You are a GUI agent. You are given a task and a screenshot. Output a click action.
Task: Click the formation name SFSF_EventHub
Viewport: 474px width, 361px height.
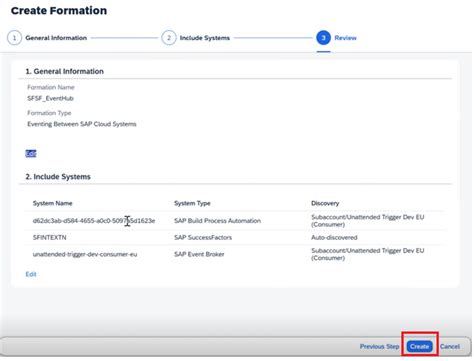click(x=50, y=98)
